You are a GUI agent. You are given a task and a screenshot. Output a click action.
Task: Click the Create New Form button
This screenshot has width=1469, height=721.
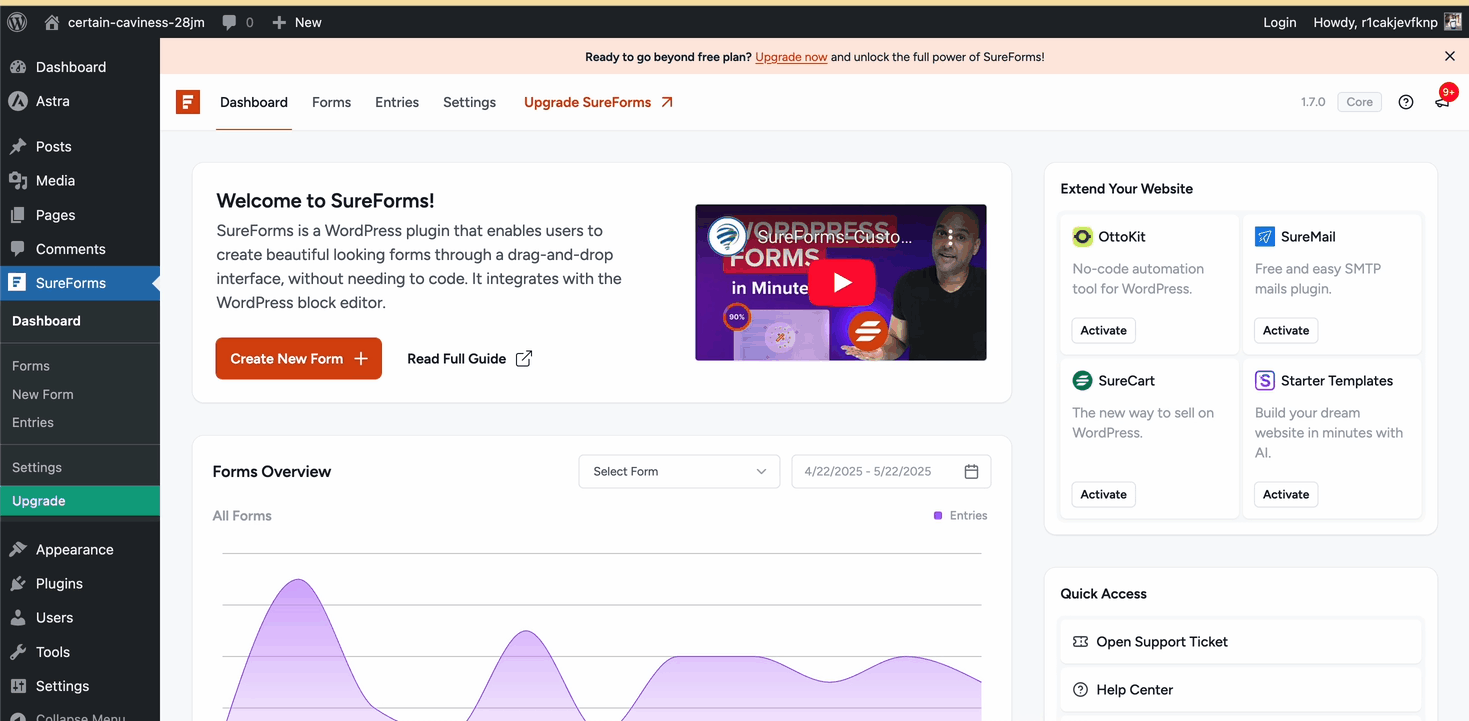click(298, 358)
